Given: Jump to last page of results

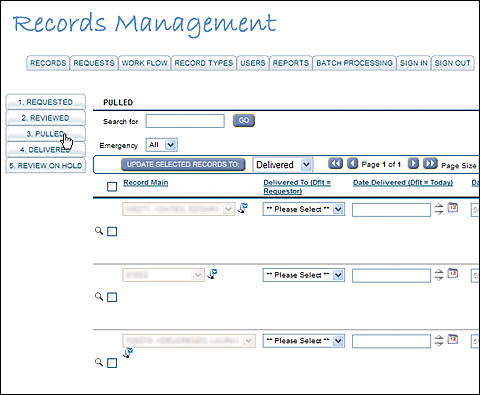Looking at the screenshot, I should [x=430, y=164].
